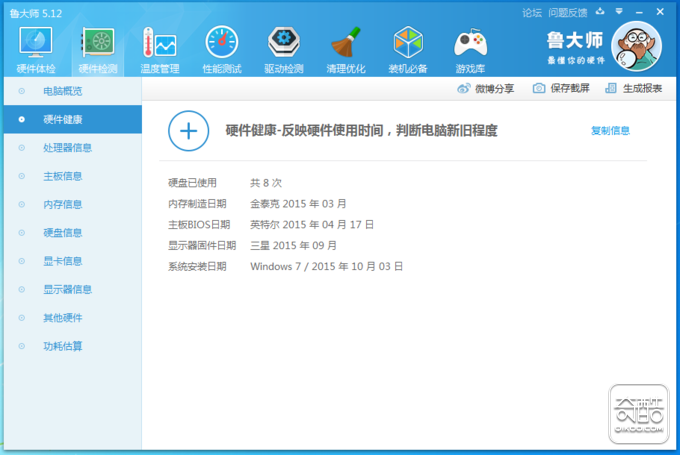
Task: Click the 内存制造日期 label
Action: pyautogui.click(x=197, y=204)
